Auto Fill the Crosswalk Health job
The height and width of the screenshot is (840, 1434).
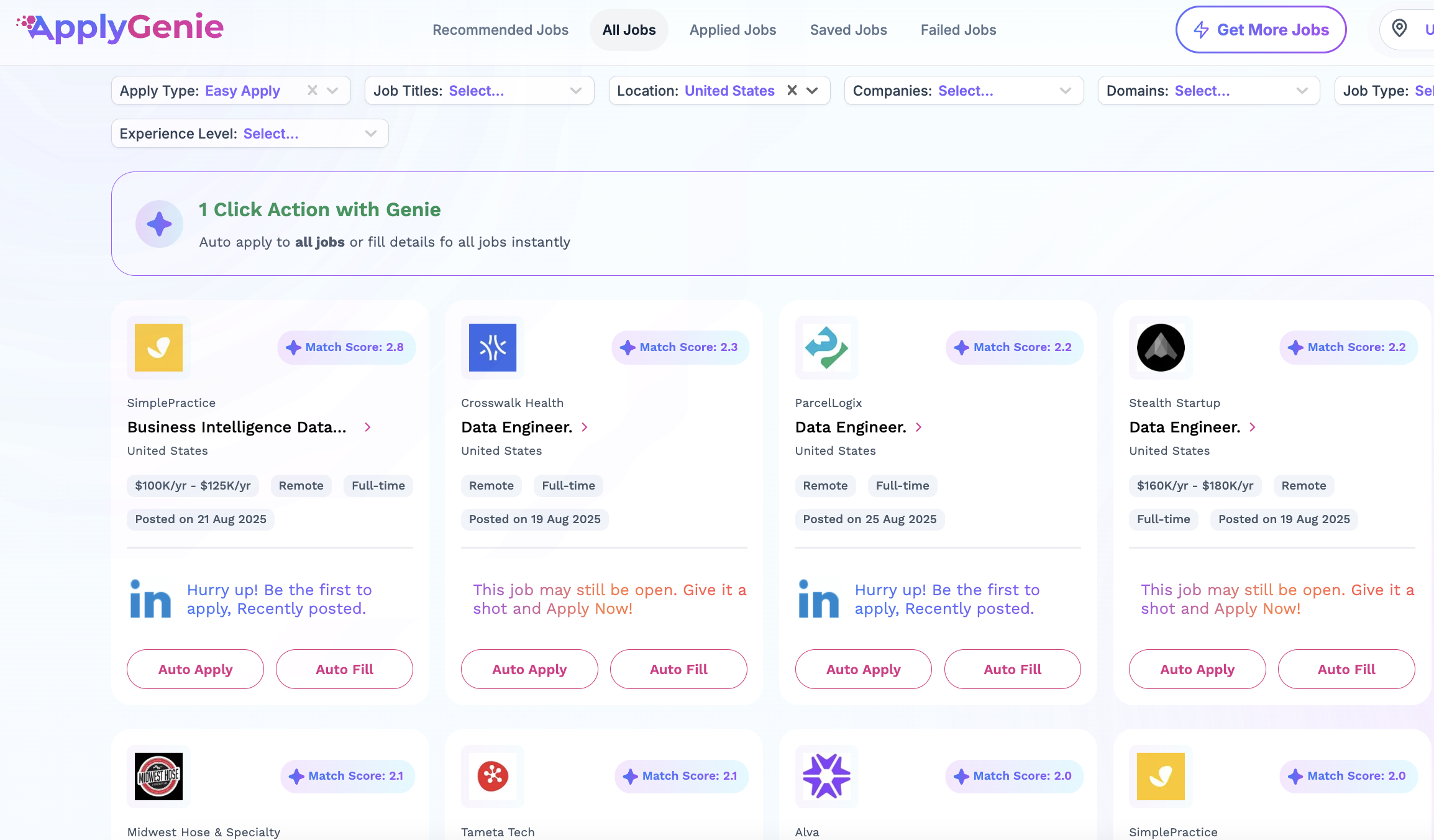[678, 669]
